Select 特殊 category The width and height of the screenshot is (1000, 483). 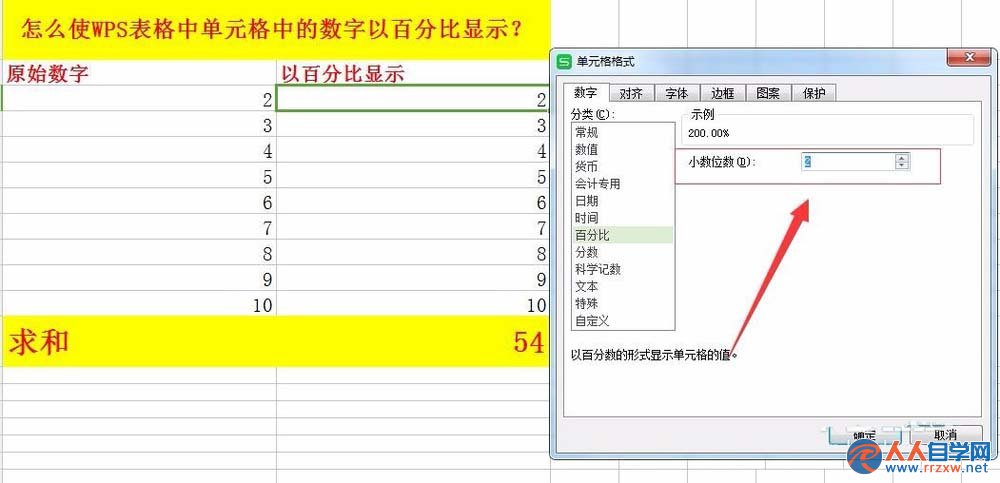622,304
